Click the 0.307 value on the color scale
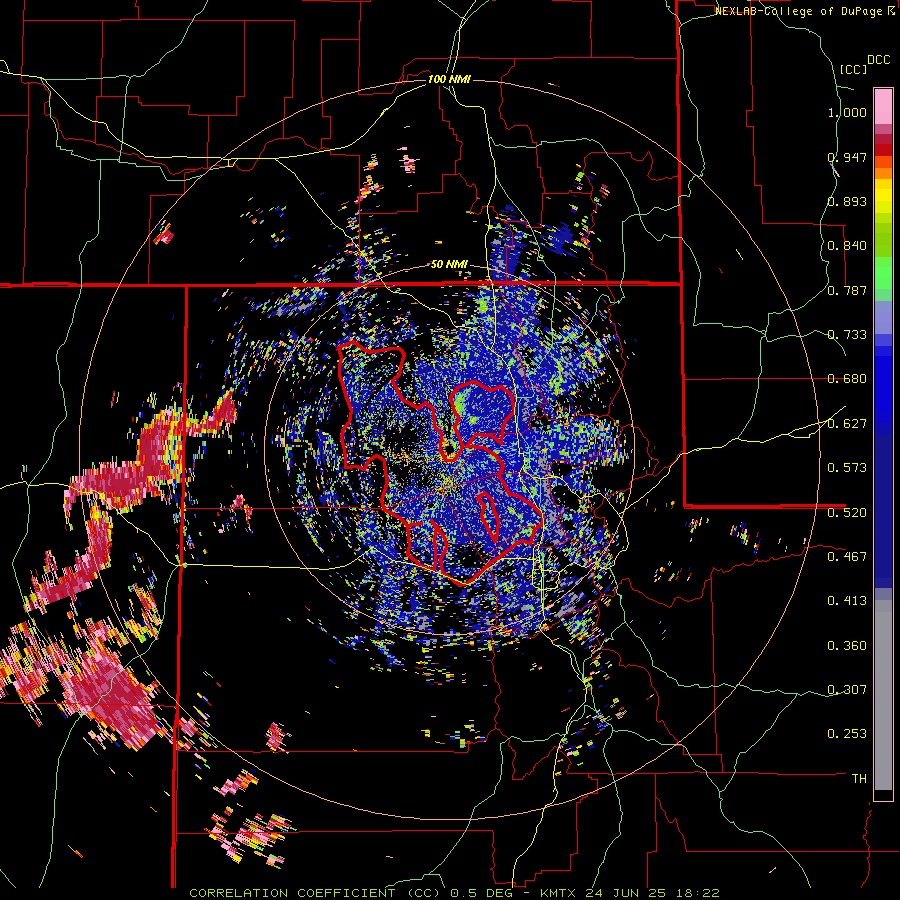900x900 pixels. point(847,690)
